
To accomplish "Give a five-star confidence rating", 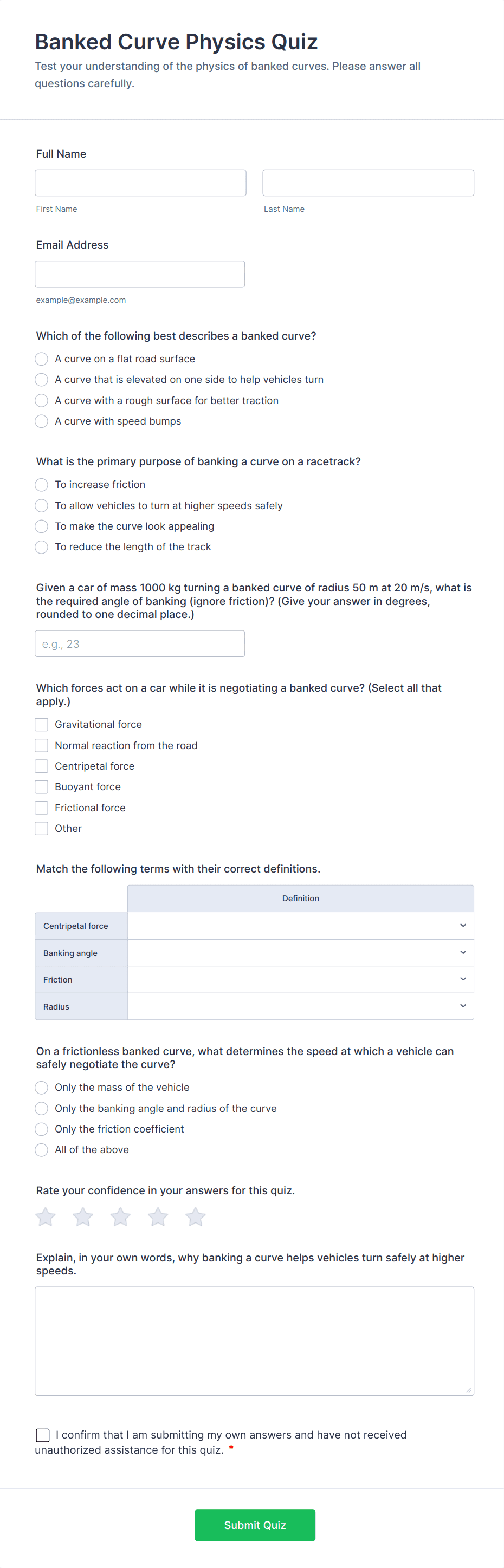I will [x=196, y=1217].
